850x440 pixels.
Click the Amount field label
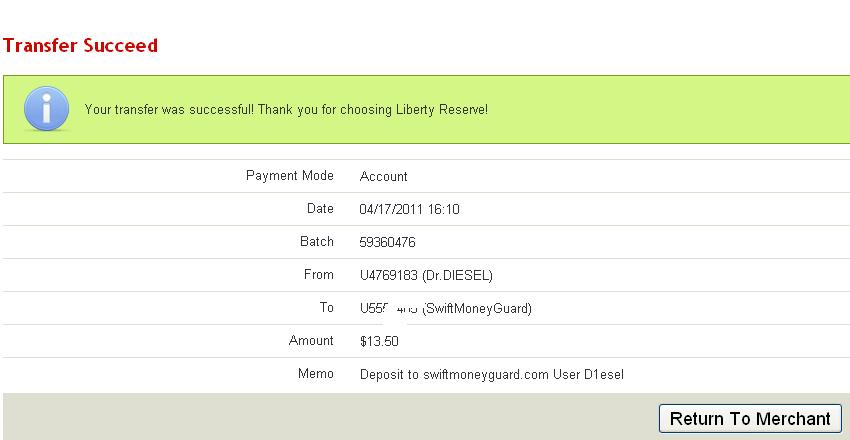[x=311, y=341]
